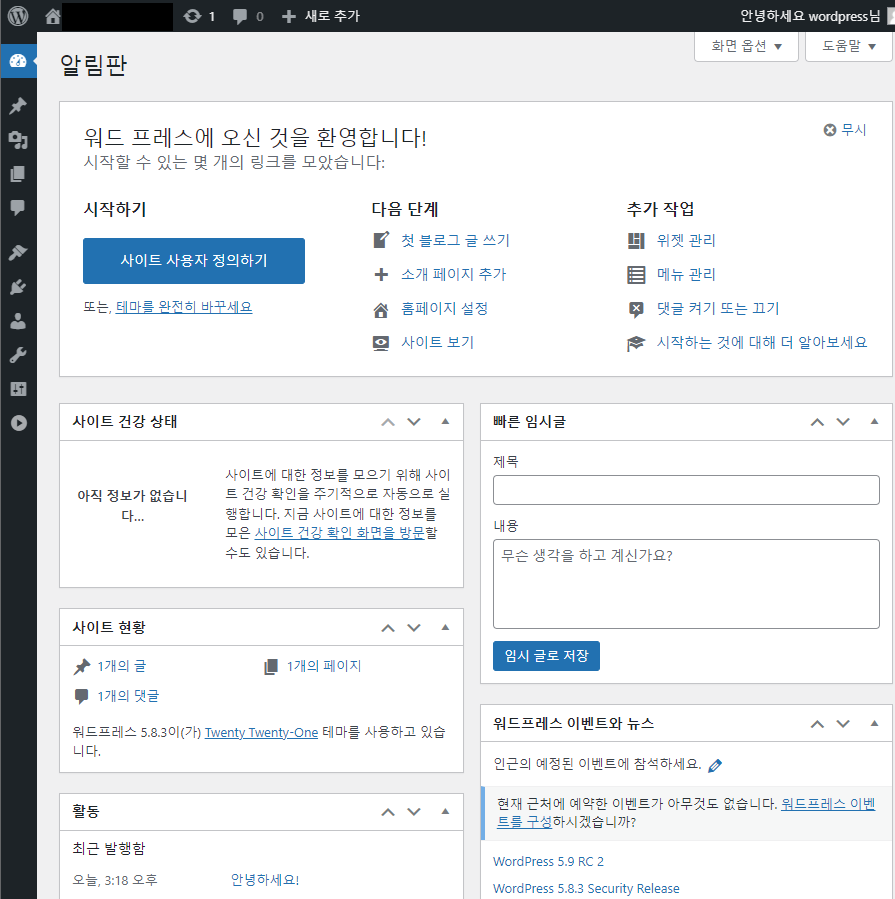The height and width of the screenshot is (899, 895).
Task: Click 위젯 관리 link
Action: (686, 240)
